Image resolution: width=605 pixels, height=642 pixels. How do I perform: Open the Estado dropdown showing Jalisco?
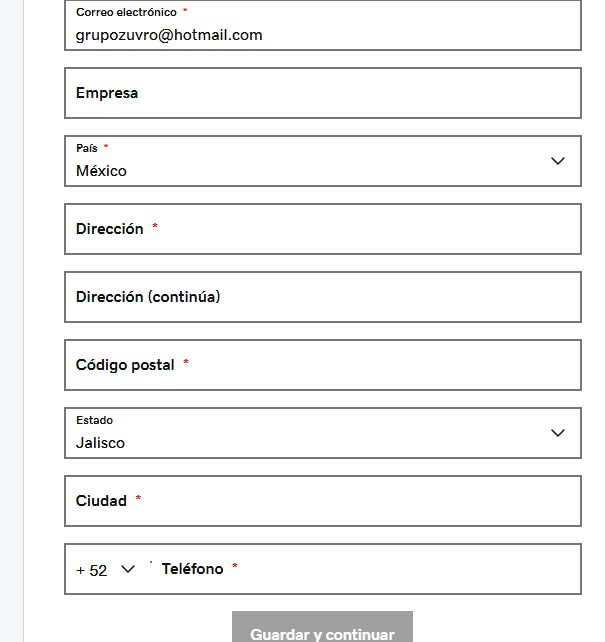pos(323,433)
